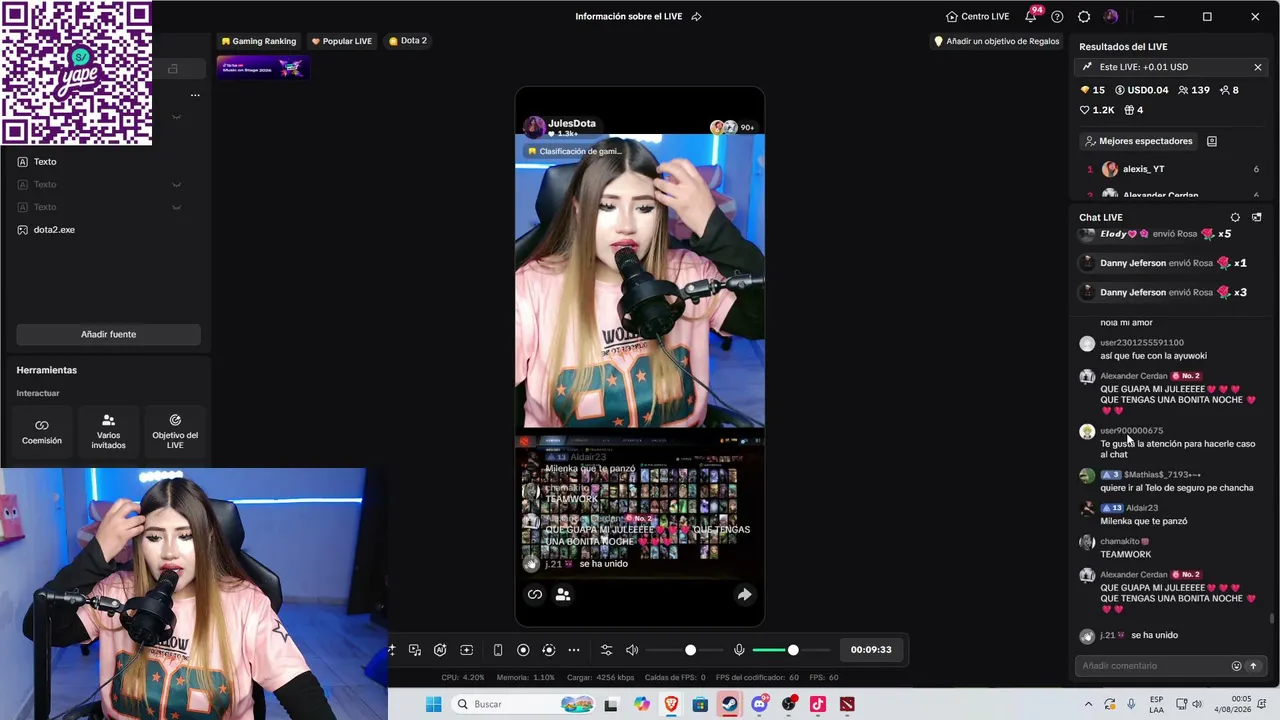Click the AI tools toolbar icon
Viewport: 1280px width, 720px height.
point(440,650)
